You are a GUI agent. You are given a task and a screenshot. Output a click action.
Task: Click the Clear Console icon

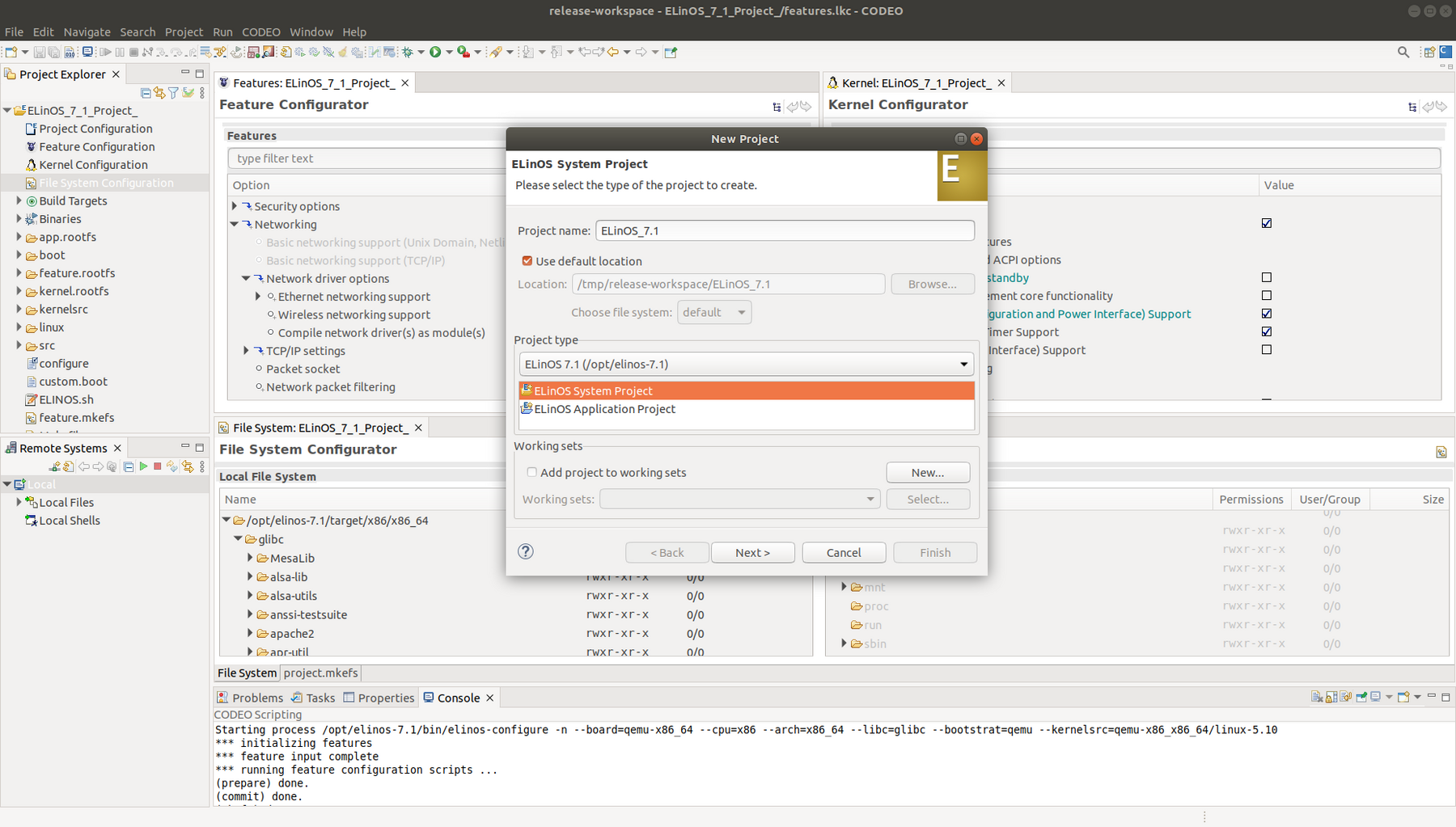(x=1317, y=697)
